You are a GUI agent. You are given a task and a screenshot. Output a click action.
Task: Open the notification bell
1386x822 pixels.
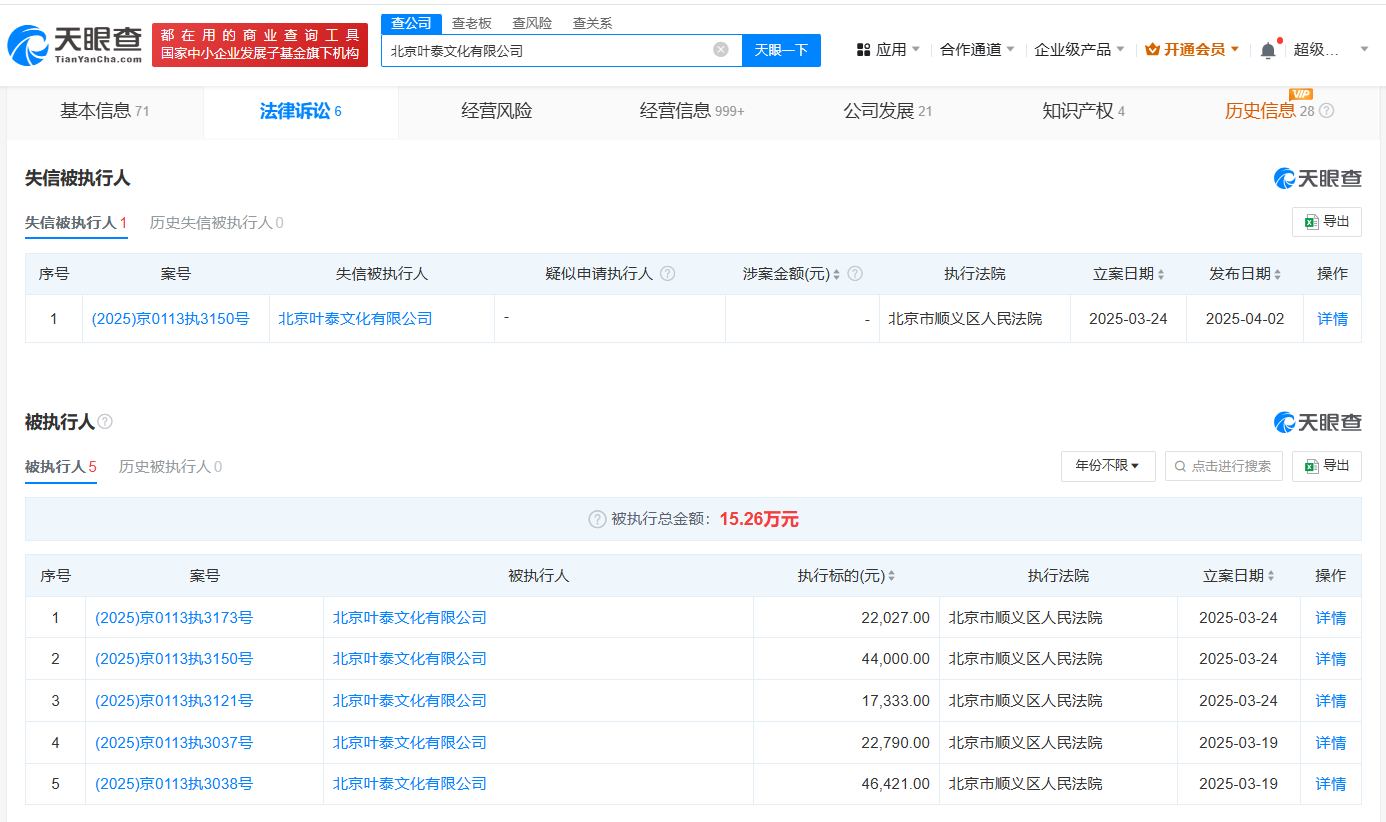tap(1268, 50)
